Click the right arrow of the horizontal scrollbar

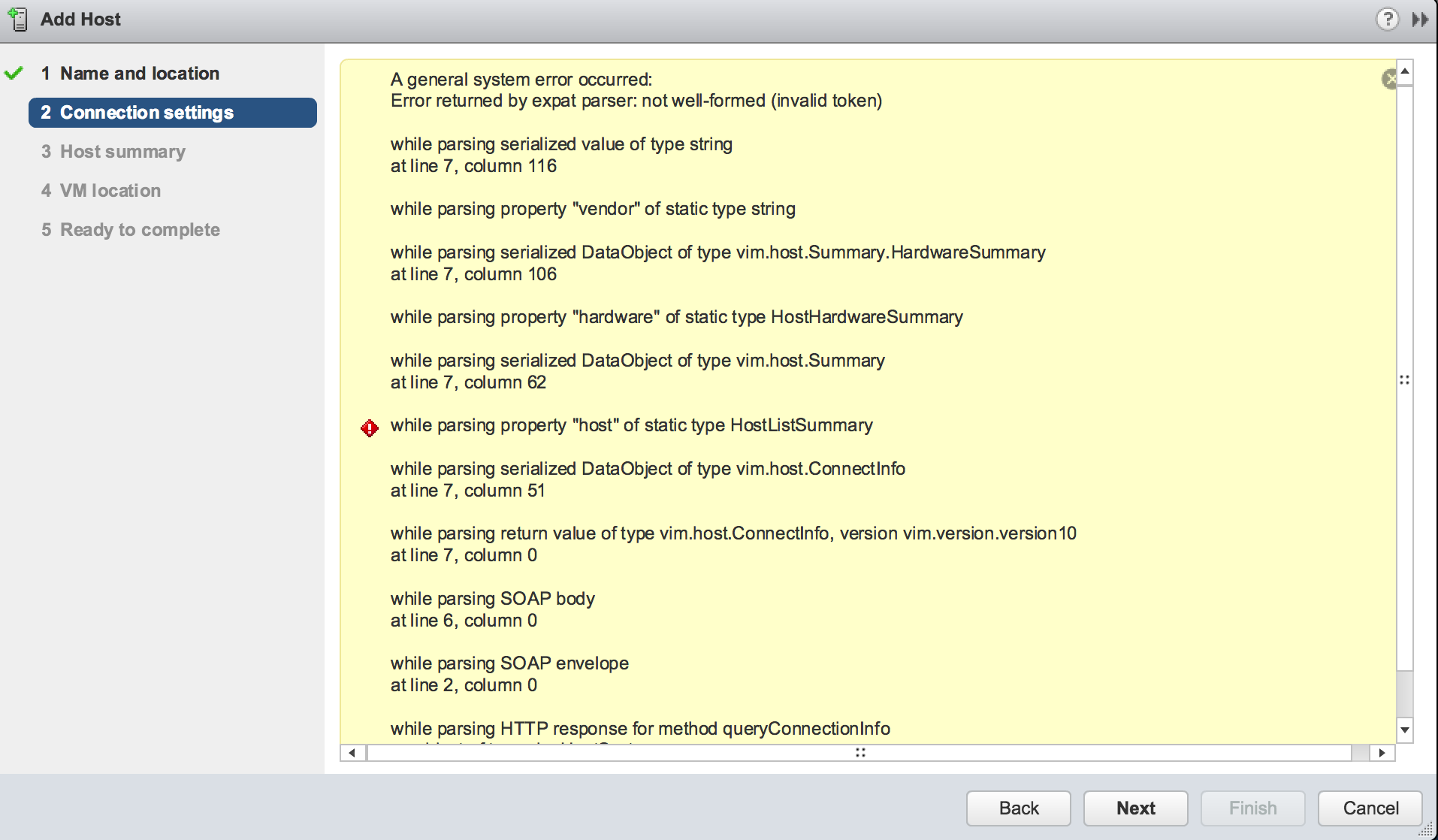(x=1383, y=752)
